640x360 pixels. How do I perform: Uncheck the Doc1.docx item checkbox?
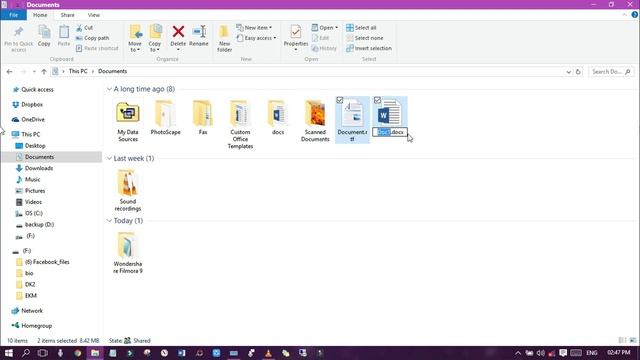(377, 100)
